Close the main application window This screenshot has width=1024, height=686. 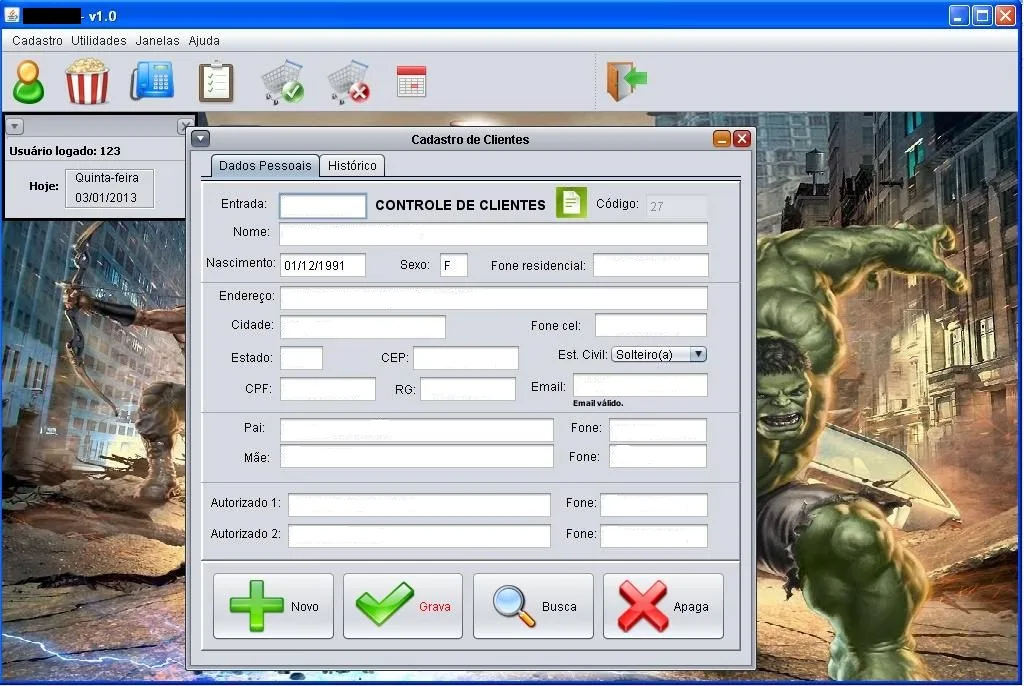(x=1005, y=15)
